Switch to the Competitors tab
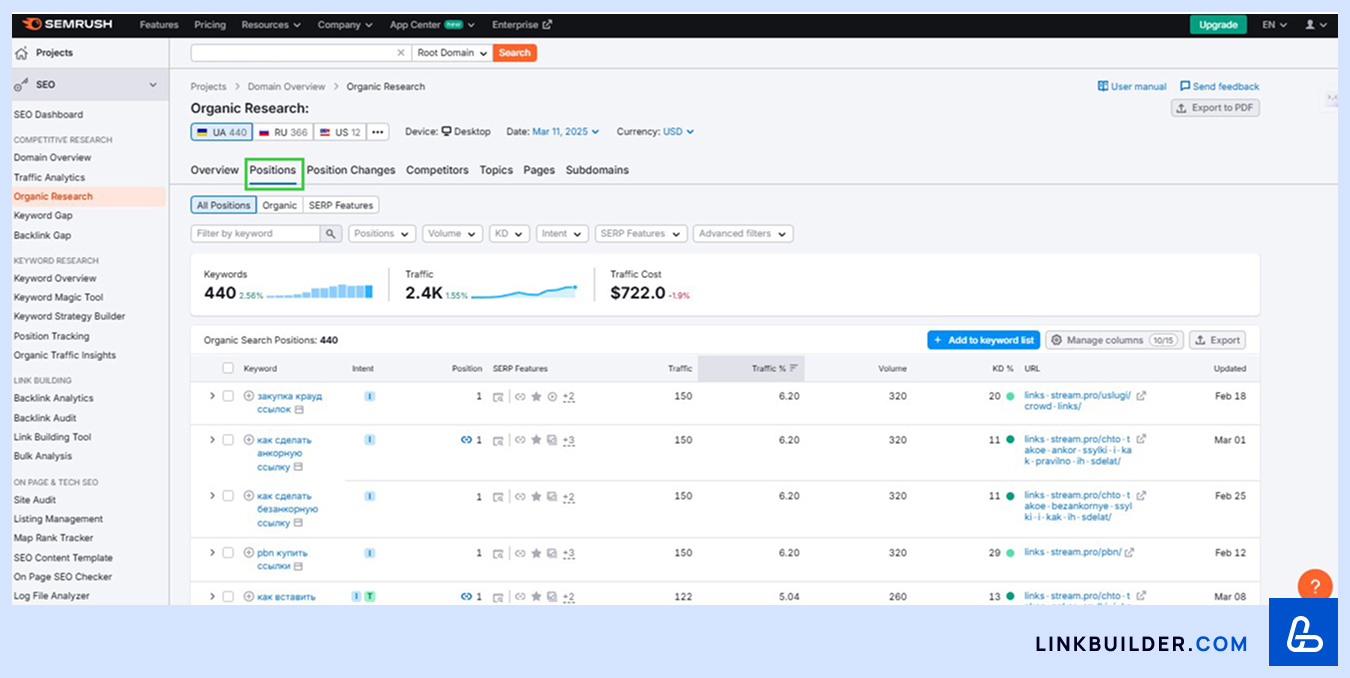Screen dimensions: 1350x678 coord(437,170)
